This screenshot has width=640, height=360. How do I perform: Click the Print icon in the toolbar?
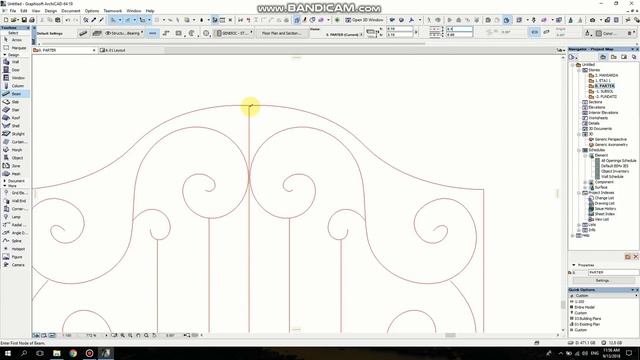pyautogui.click(x=32, y=20)
